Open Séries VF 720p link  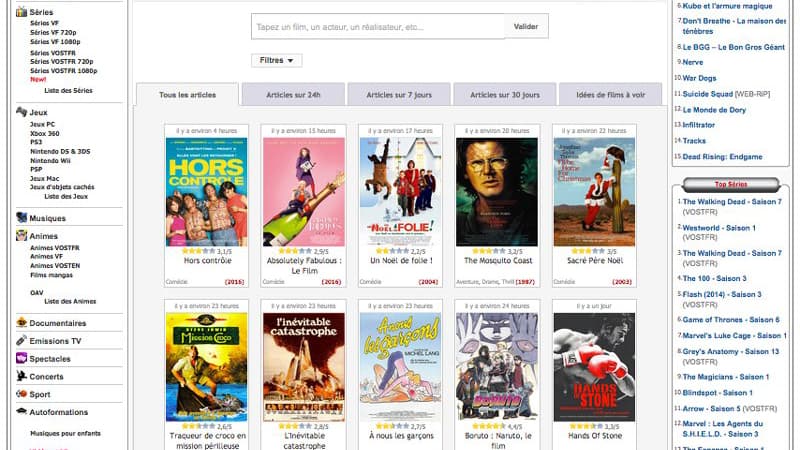(53, 32)
